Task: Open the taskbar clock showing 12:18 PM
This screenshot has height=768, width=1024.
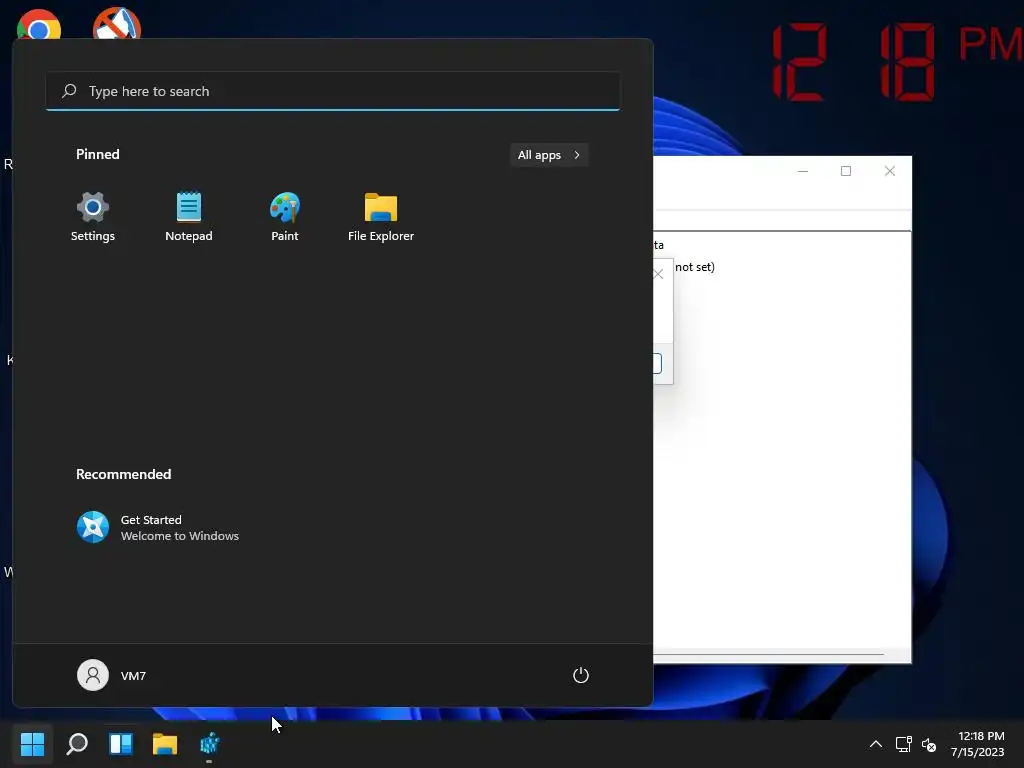Action: (x=978, y=744)
